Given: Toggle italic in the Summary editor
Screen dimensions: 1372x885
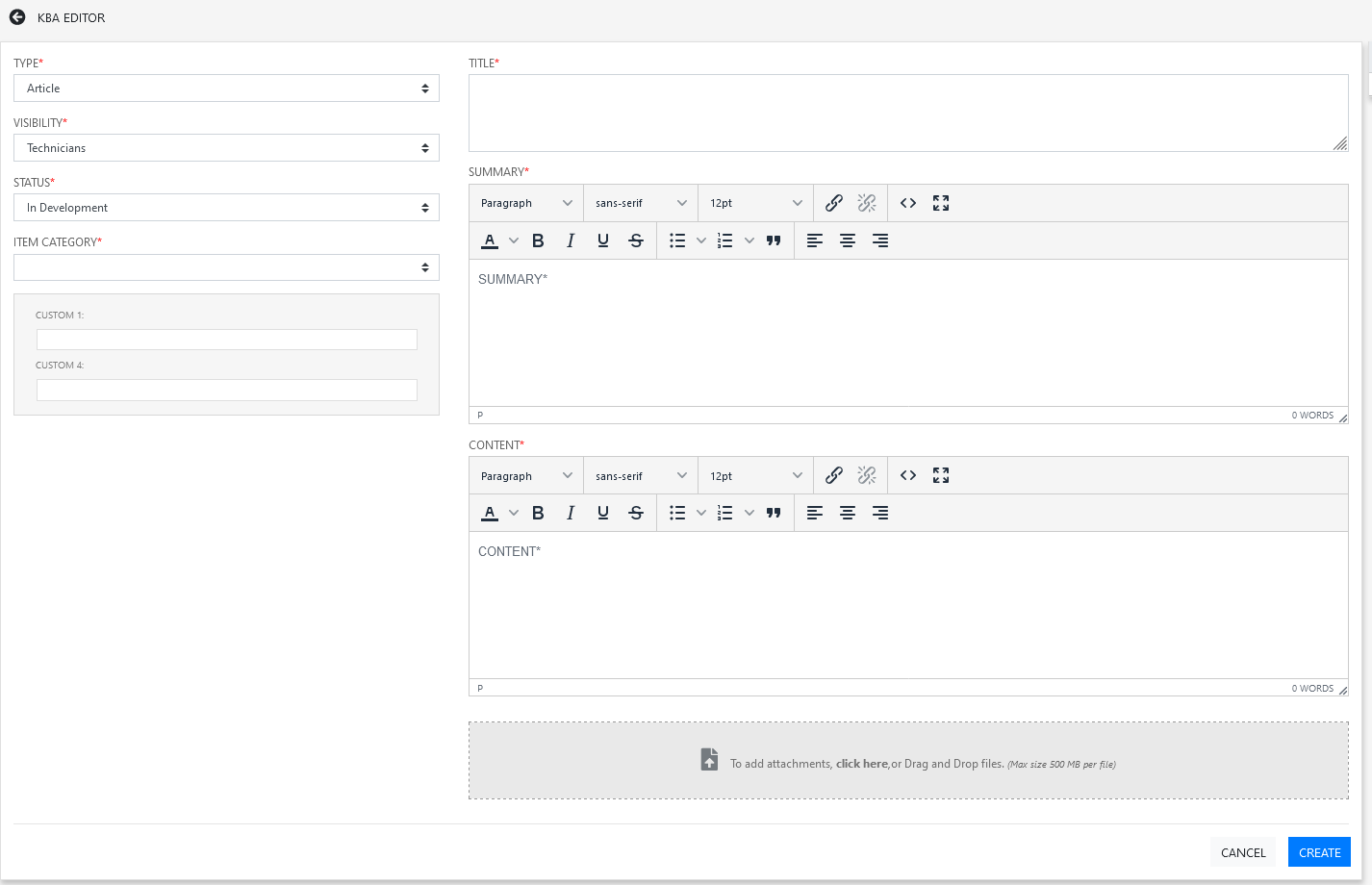Looking at the screenshot, I should 571,240.
